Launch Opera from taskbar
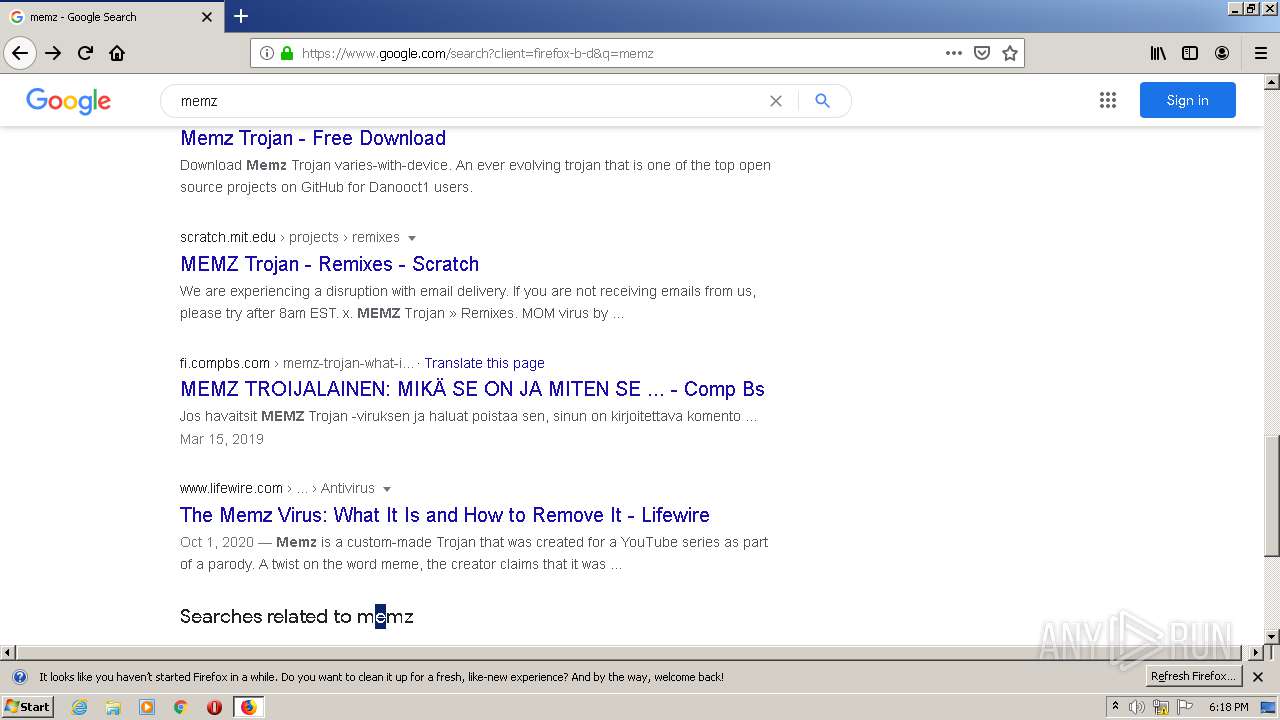Viewport: 1280px width, 720px height. (x=214, y=707)
